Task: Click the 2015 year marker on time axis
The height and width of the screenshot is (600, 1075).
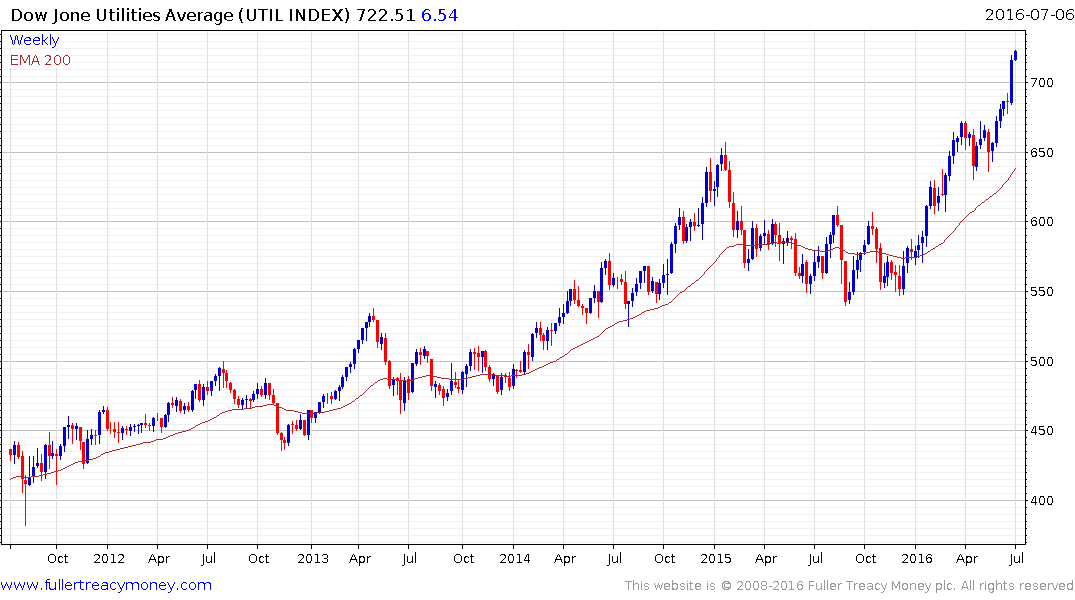Action: point(716,558)
